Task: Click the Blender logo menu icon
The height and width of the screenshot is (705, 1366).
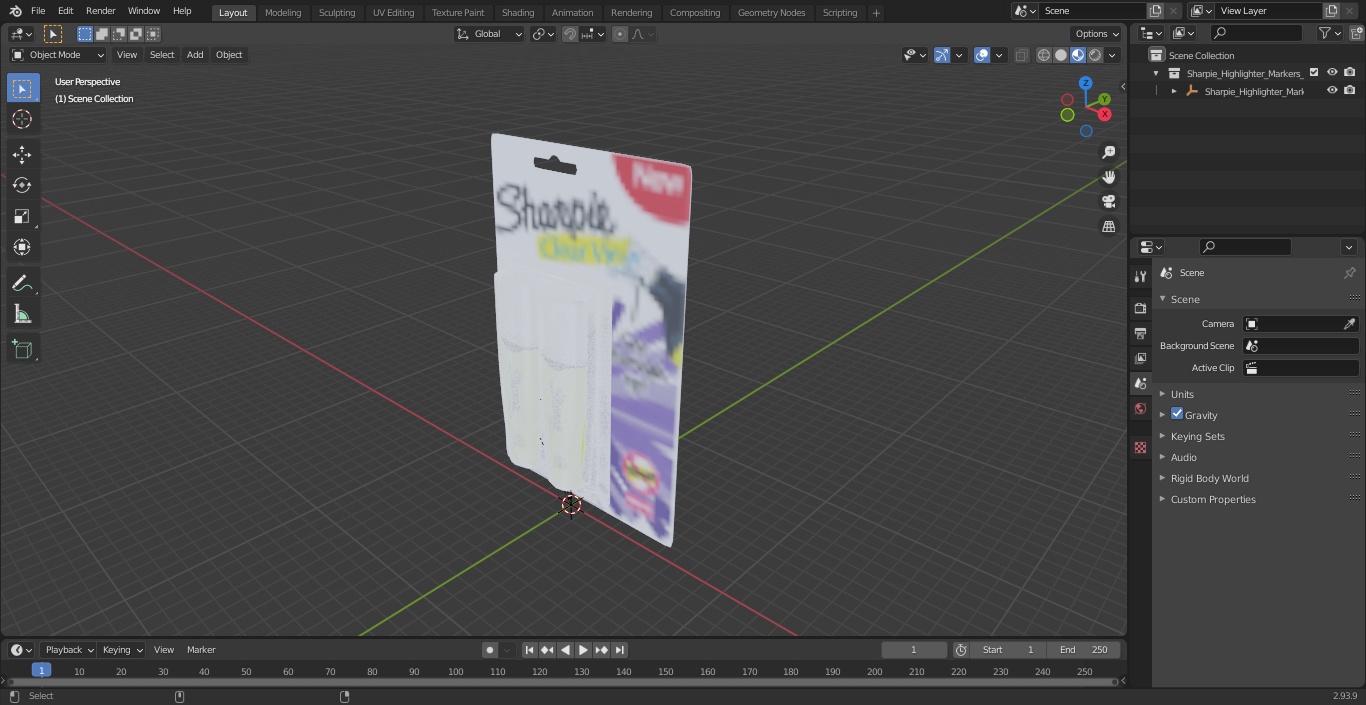Action: 15,11
